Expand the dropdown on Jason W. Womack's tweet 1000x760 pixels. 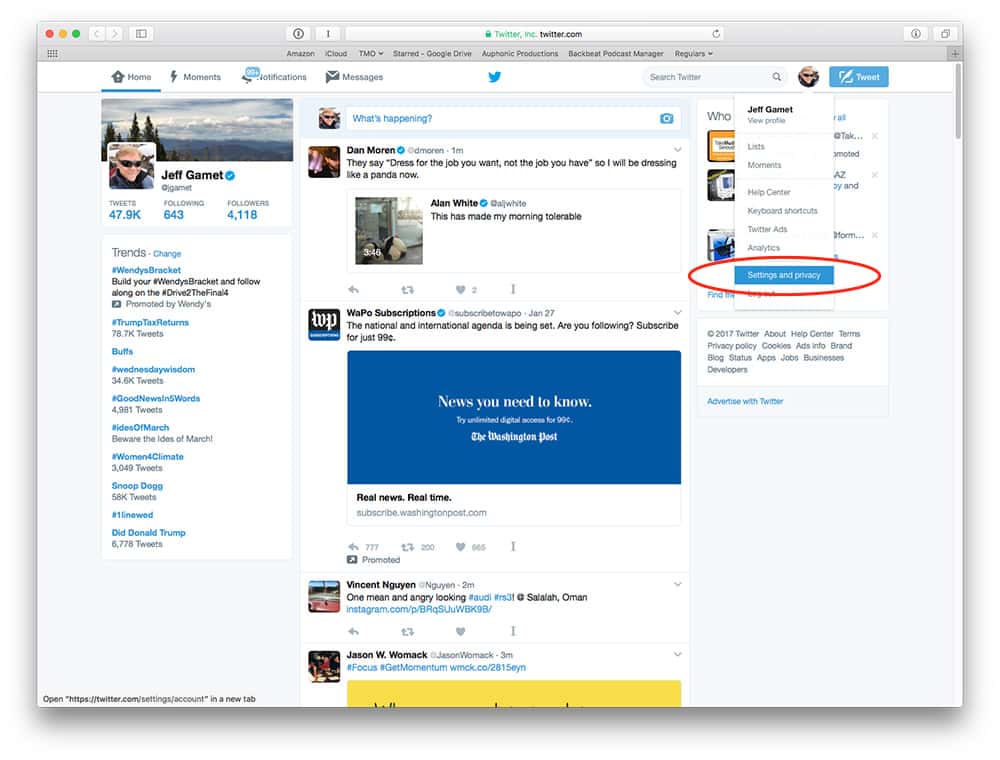pyautogui.click(x=677, y=655)
